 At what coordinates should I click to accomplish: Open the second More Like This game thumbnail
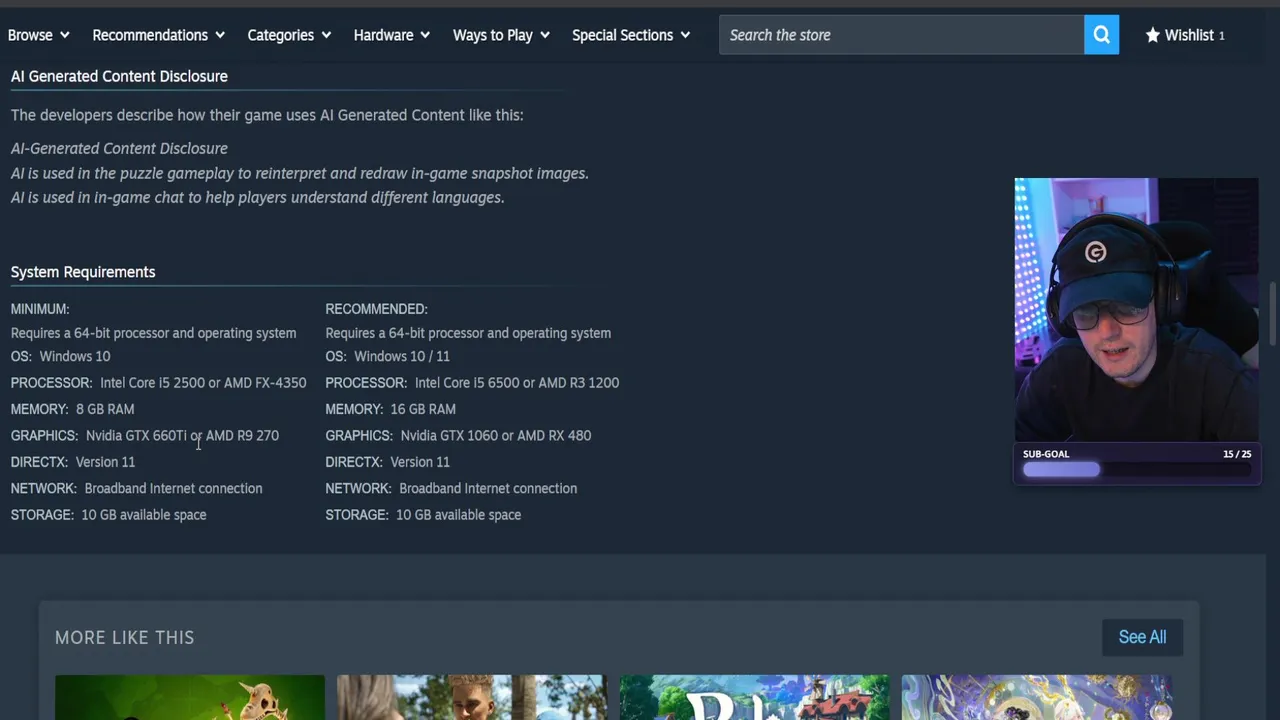coord(472,697)
